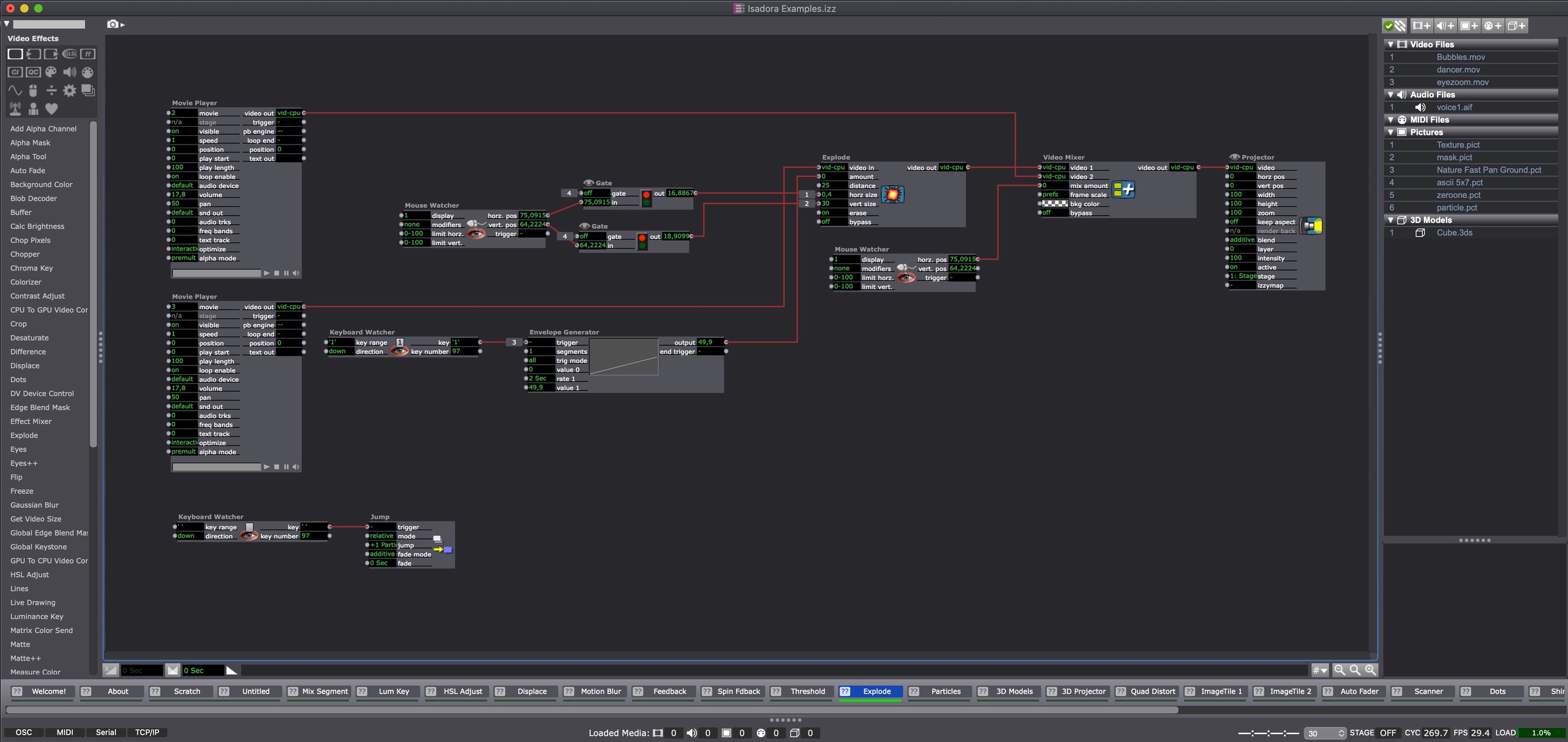This screenshot has height=742, width=1568.
Task: Select the sine wave generator group icon
Action: (15, 91)
